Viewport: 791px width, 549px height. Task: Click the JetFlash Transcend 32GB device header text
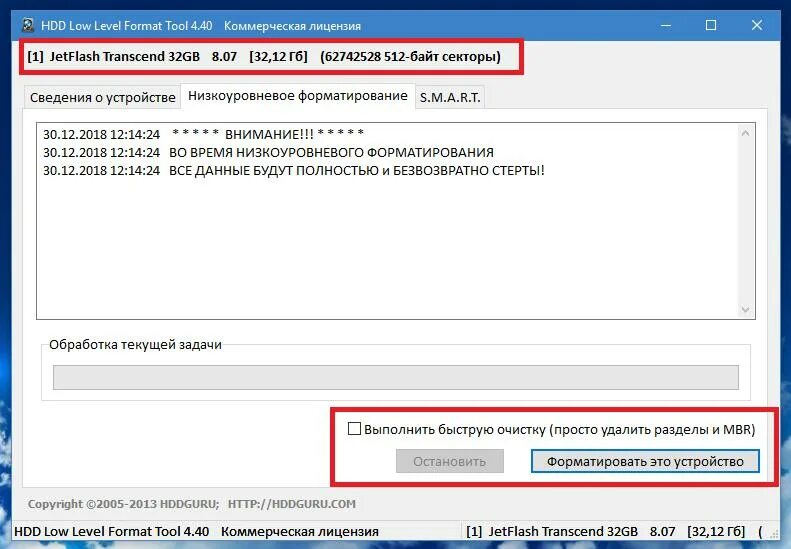(264, 57)
